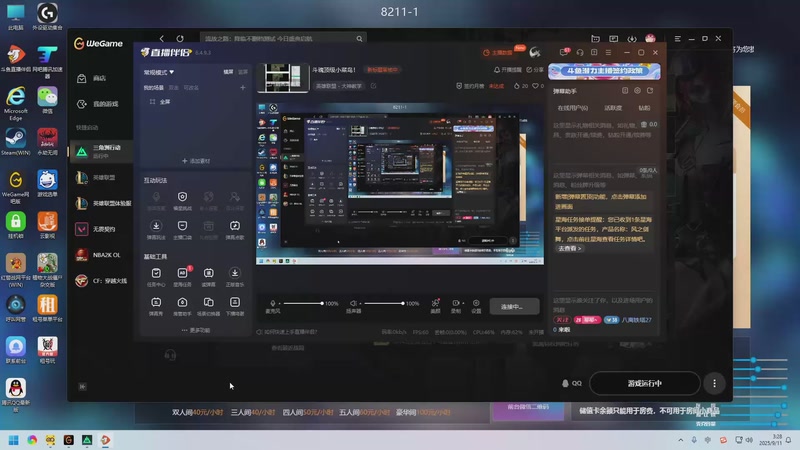Switch to 竖屏 orientation

(243, 72)
